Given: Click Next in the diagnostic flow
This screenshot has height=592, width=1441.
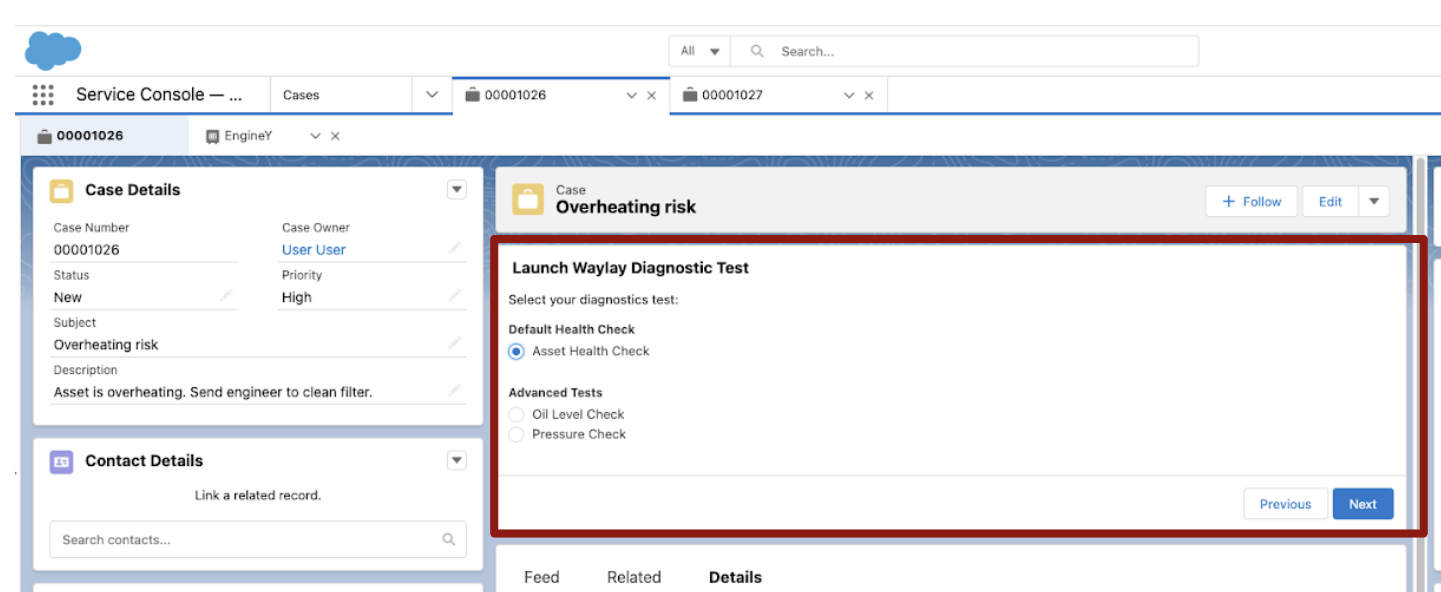Looking at the screenshot, I should tap(1362, 504).
